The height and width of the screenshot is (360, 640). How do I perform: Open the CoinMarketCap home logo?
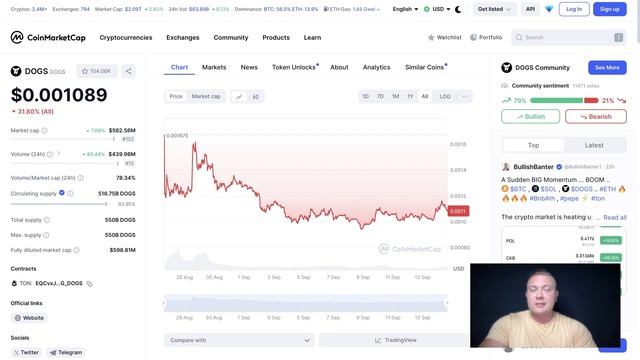48,38
